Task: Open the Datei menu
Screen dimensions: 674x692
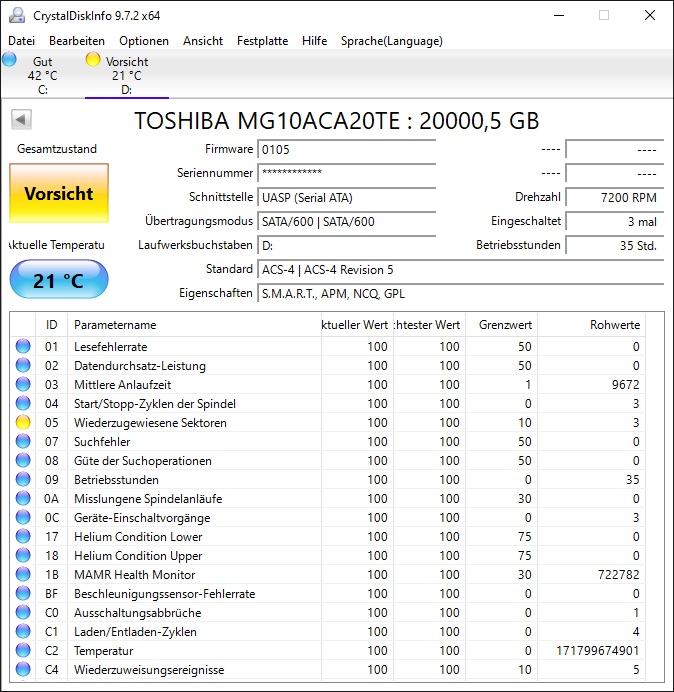Action: [x=21, y=41]
